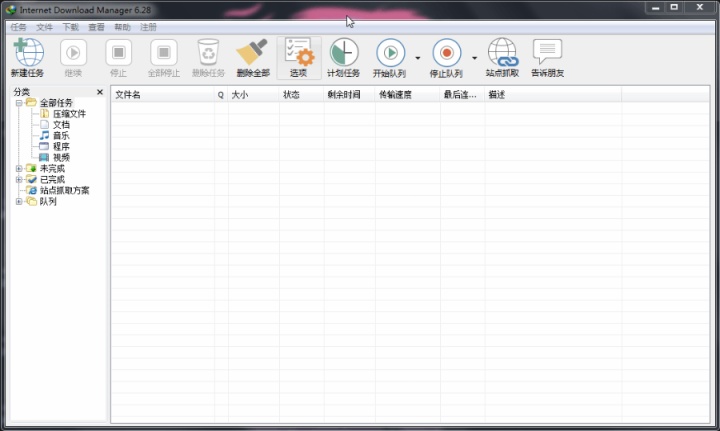Screen dimensions: 720x431
Task: Open the 站点抓取 site grabber icon
Action: click(x=503, y=52)
